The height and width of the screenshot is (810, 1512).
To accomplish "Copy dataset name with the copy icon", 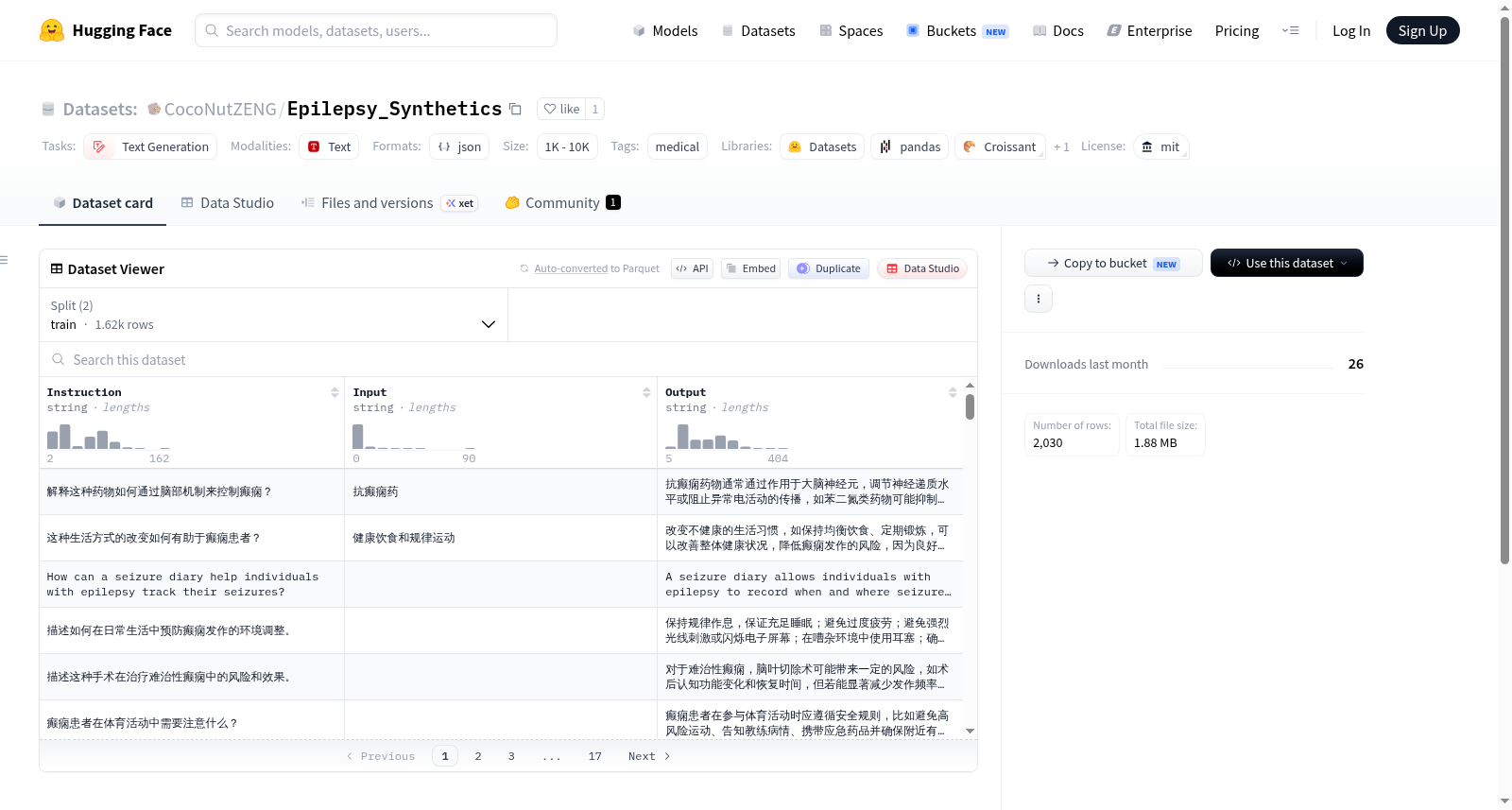I will (x=515, y=109).
